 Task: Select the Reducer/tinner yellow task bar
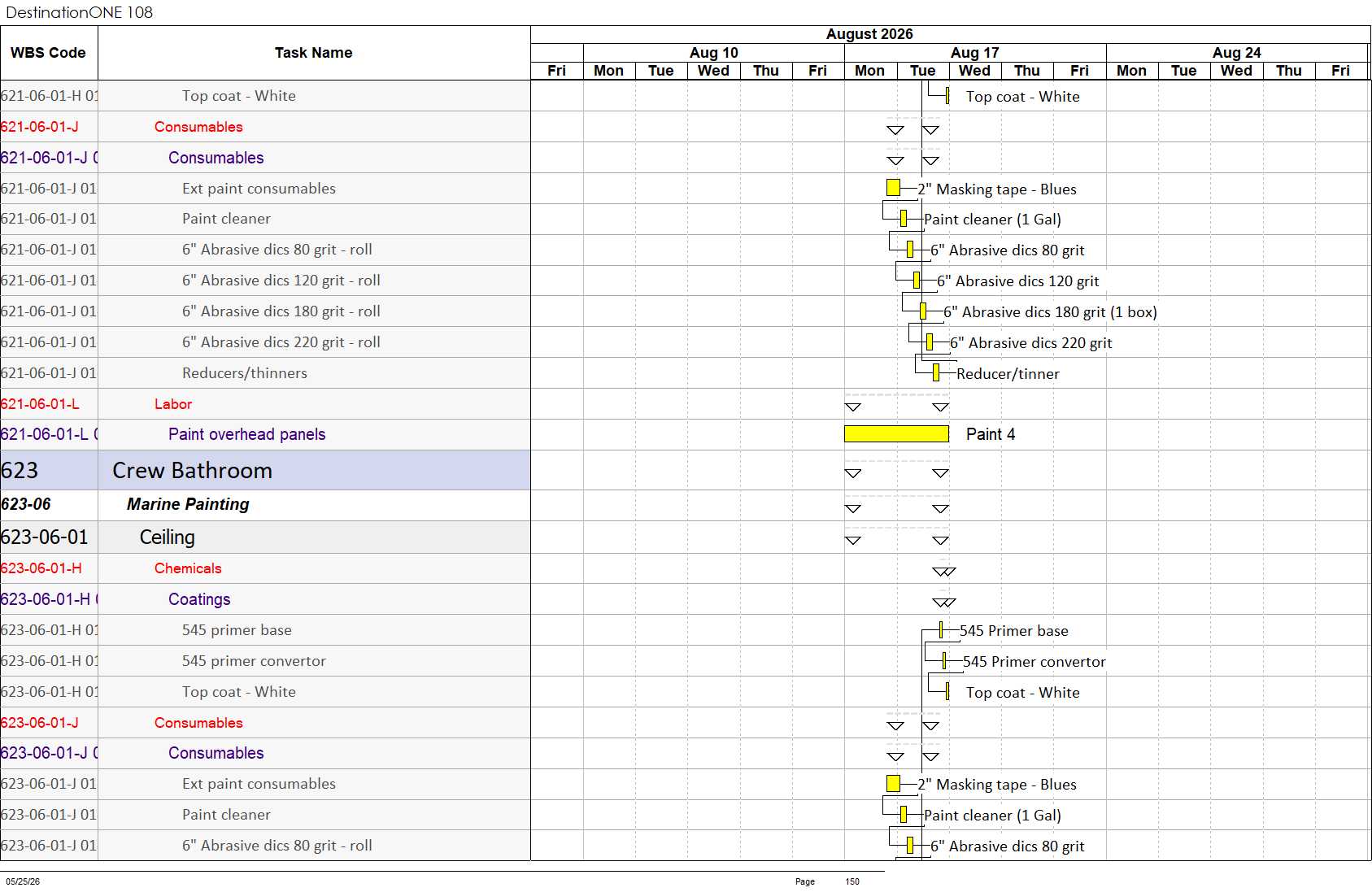point(936,373)
